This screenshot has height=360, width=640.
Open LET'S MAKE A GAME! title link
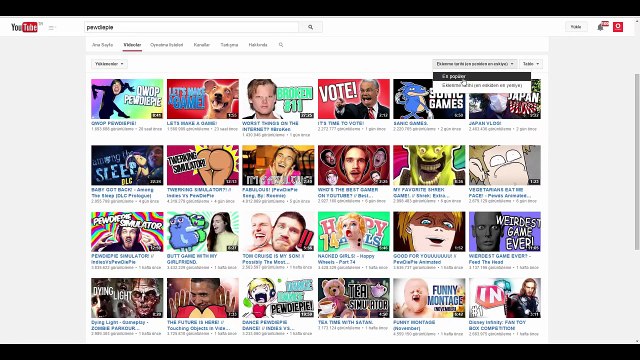point(192,123)
